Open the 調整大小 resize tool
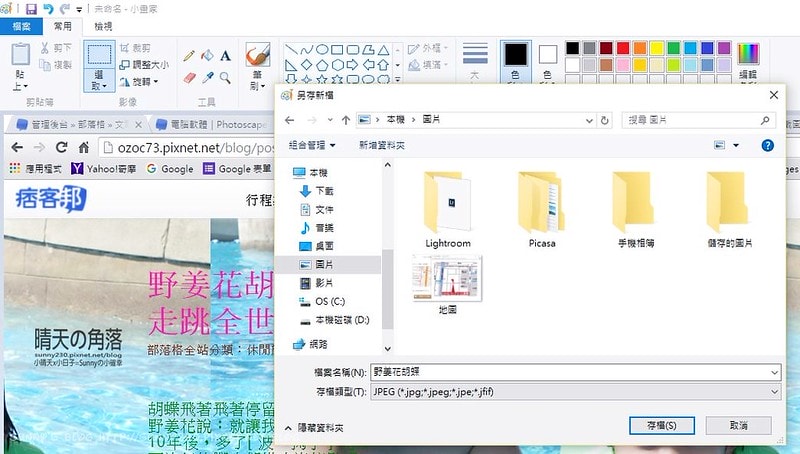 click(144, 65)
